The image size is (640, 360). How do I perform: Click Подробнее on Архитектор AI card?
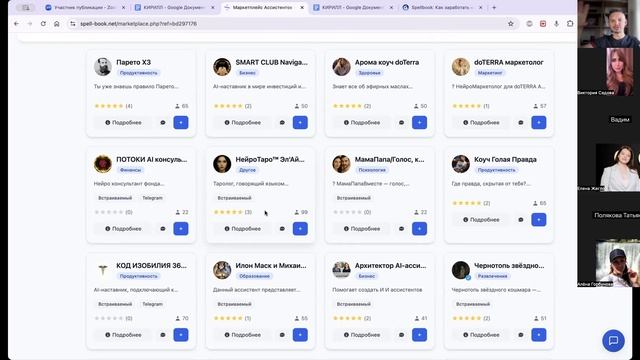point(362,335)
